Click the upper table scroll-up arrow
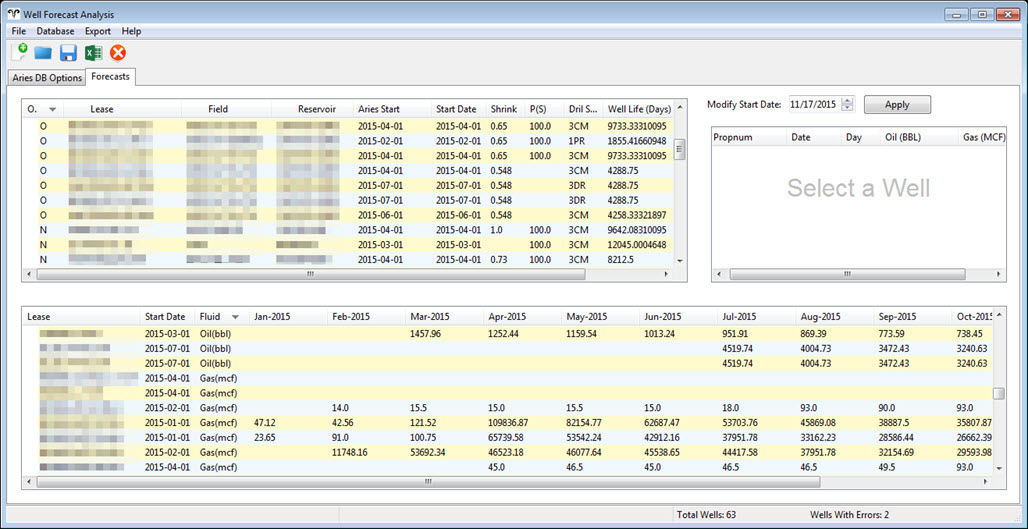This screenshot has height=529, width=1028. tap(680, 107)
